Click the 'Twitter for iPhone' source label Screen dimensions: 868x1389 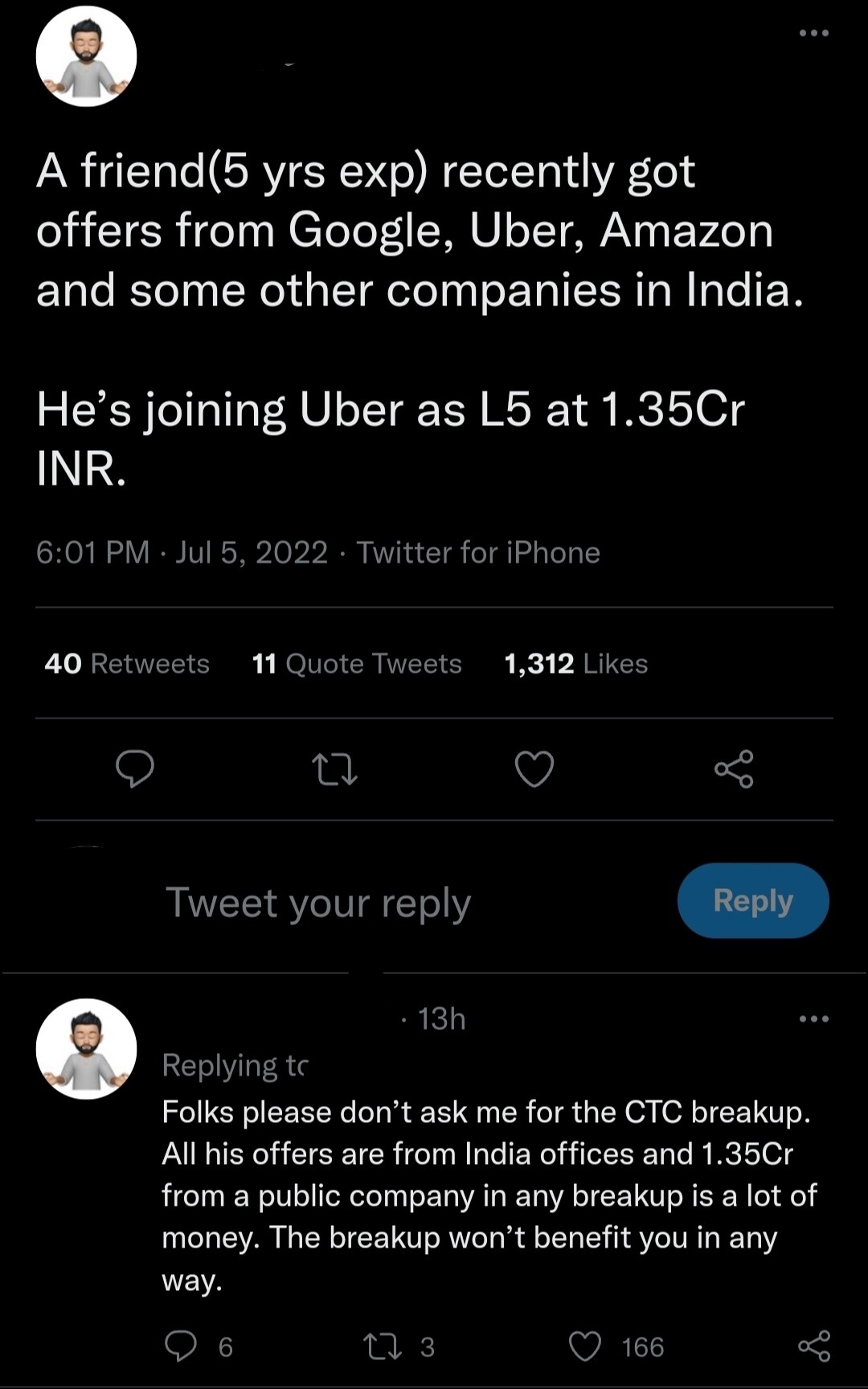coord(478,553)
